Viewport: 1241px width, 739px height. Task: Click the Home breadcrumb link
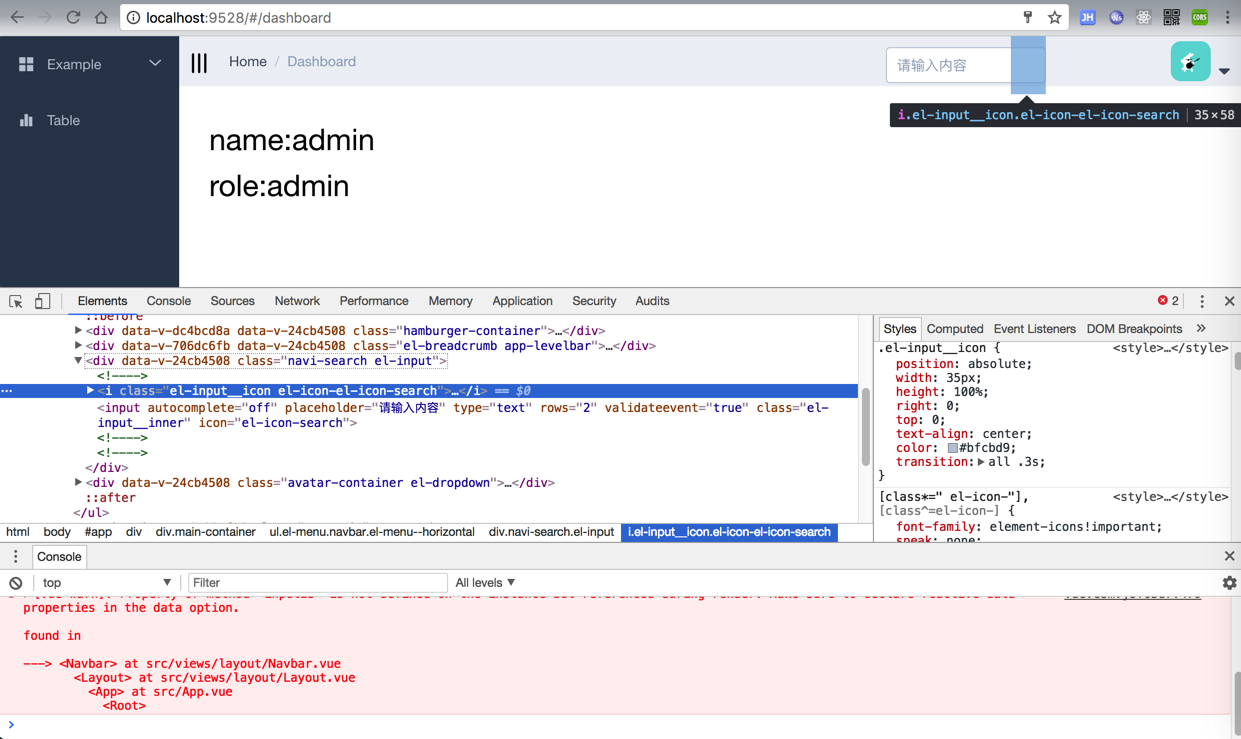248,61
